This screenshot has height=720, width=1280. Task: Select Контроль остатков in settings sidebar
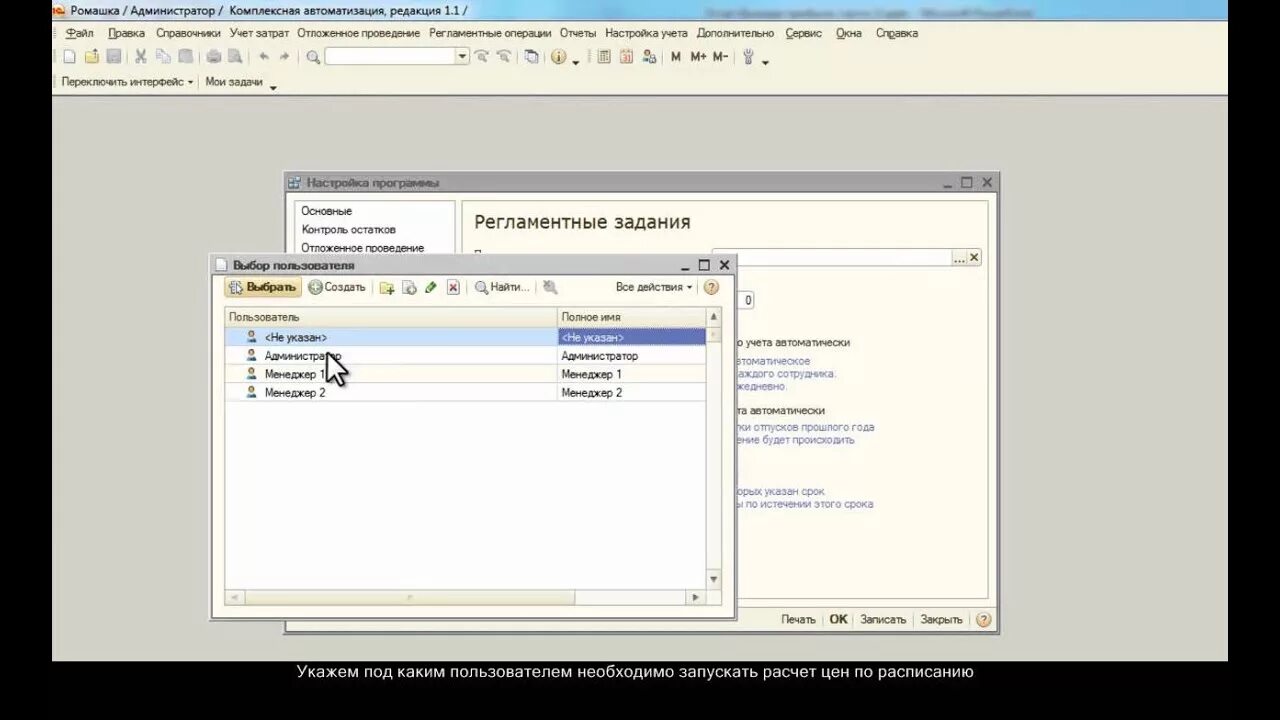[x=349, y=229]
